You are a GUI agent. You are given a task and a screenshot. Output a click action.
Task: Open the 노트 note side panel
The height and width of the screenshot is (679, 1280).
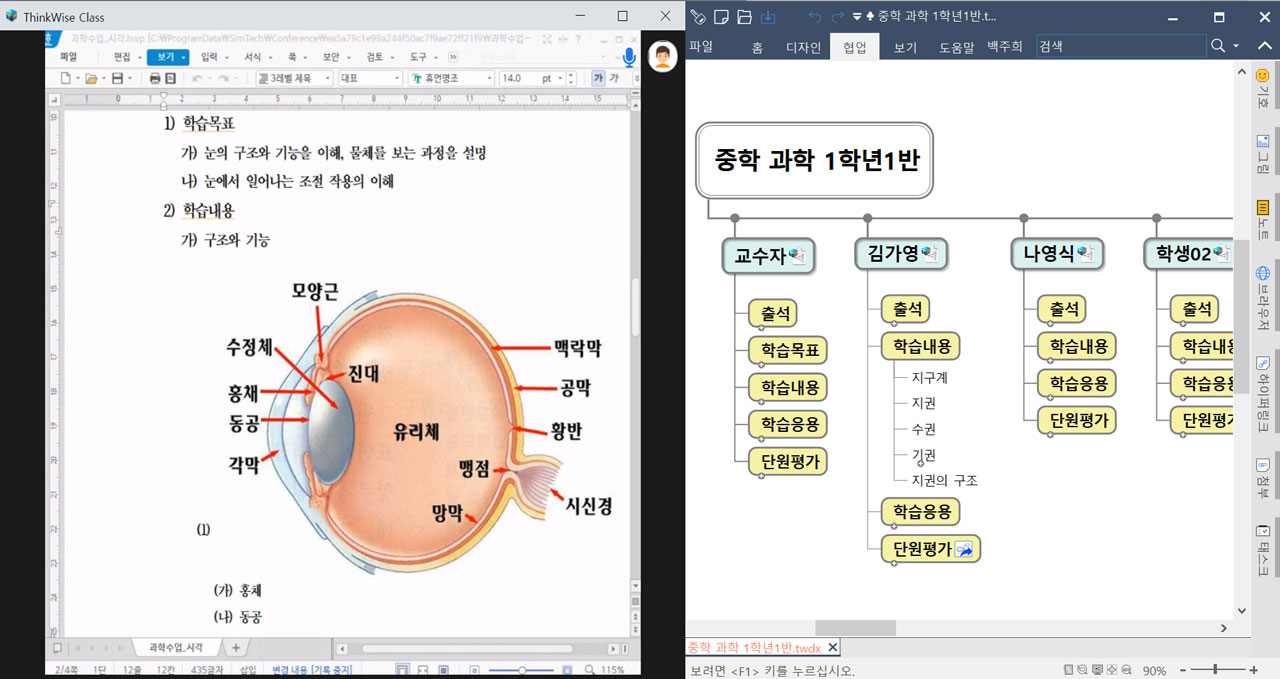1262,220
